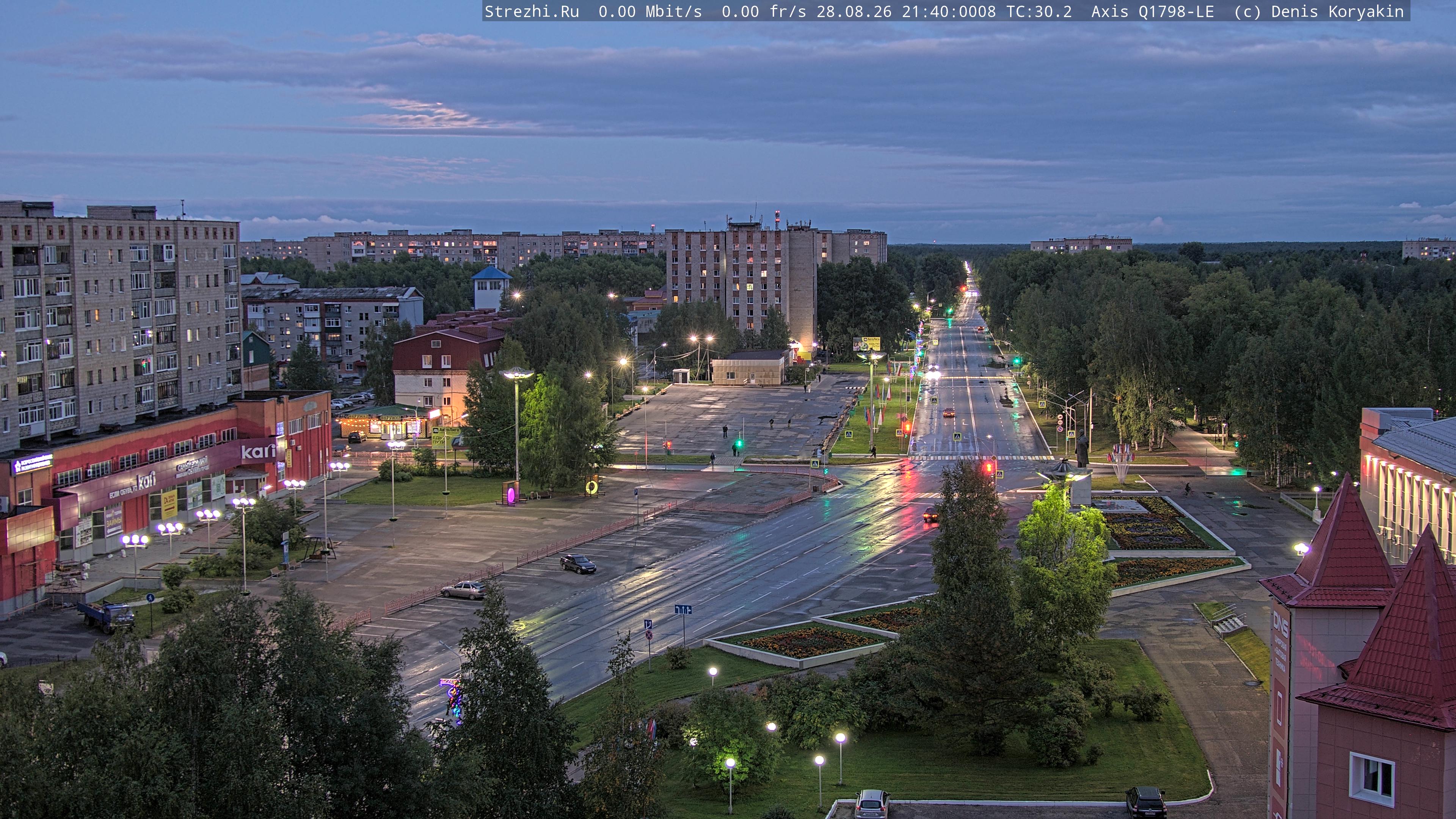1456x819 pixels.
Task: Click the large white kari sign
Action: [258, 451]
